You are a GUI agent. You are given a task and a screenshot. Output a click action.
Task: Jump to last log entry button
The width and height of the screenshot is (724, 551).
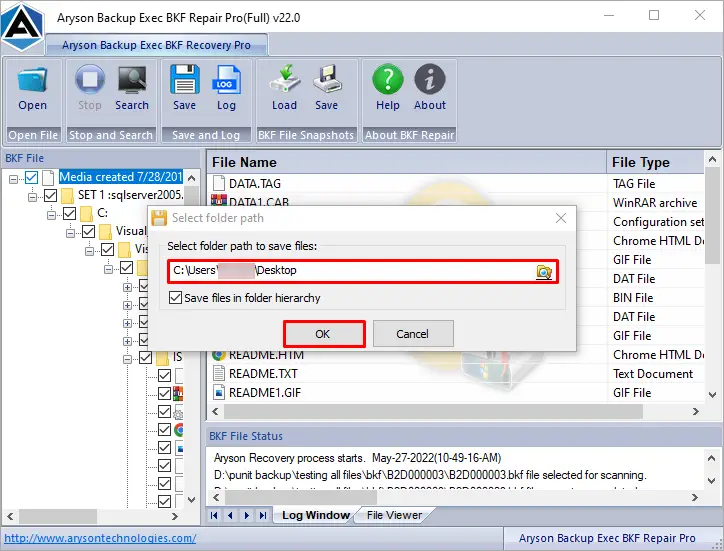[x=263, y=515]
